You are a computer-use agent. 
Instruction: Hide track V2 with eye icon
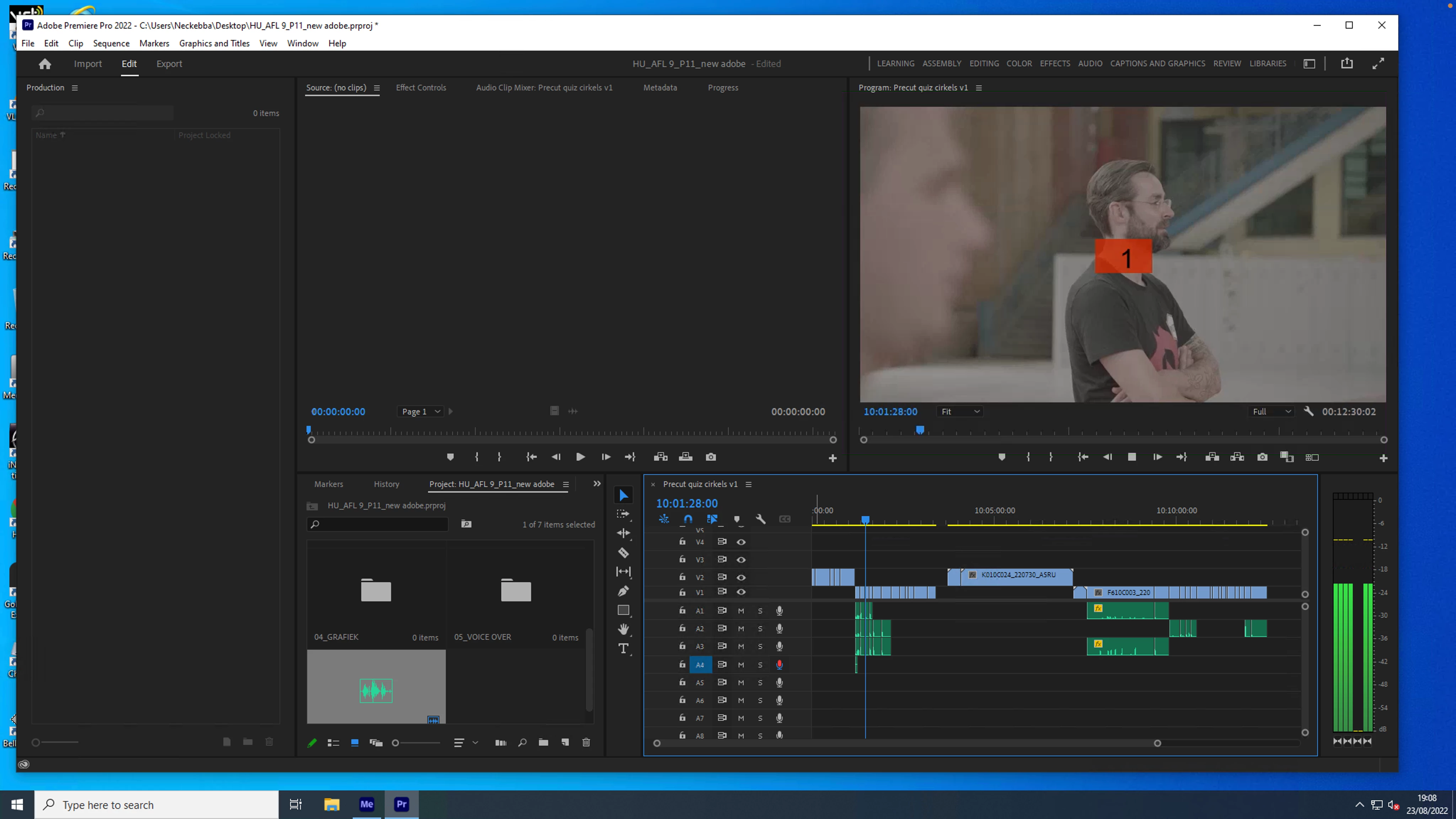[741, 577]
